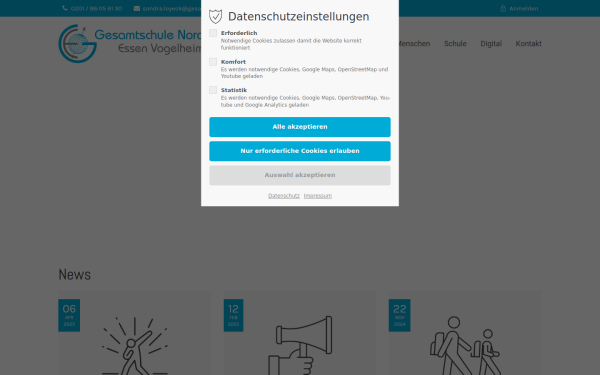The image size is (600, 375).
Task: Open the megaphone news card from 12 Feb
Action: pos(300,333)
